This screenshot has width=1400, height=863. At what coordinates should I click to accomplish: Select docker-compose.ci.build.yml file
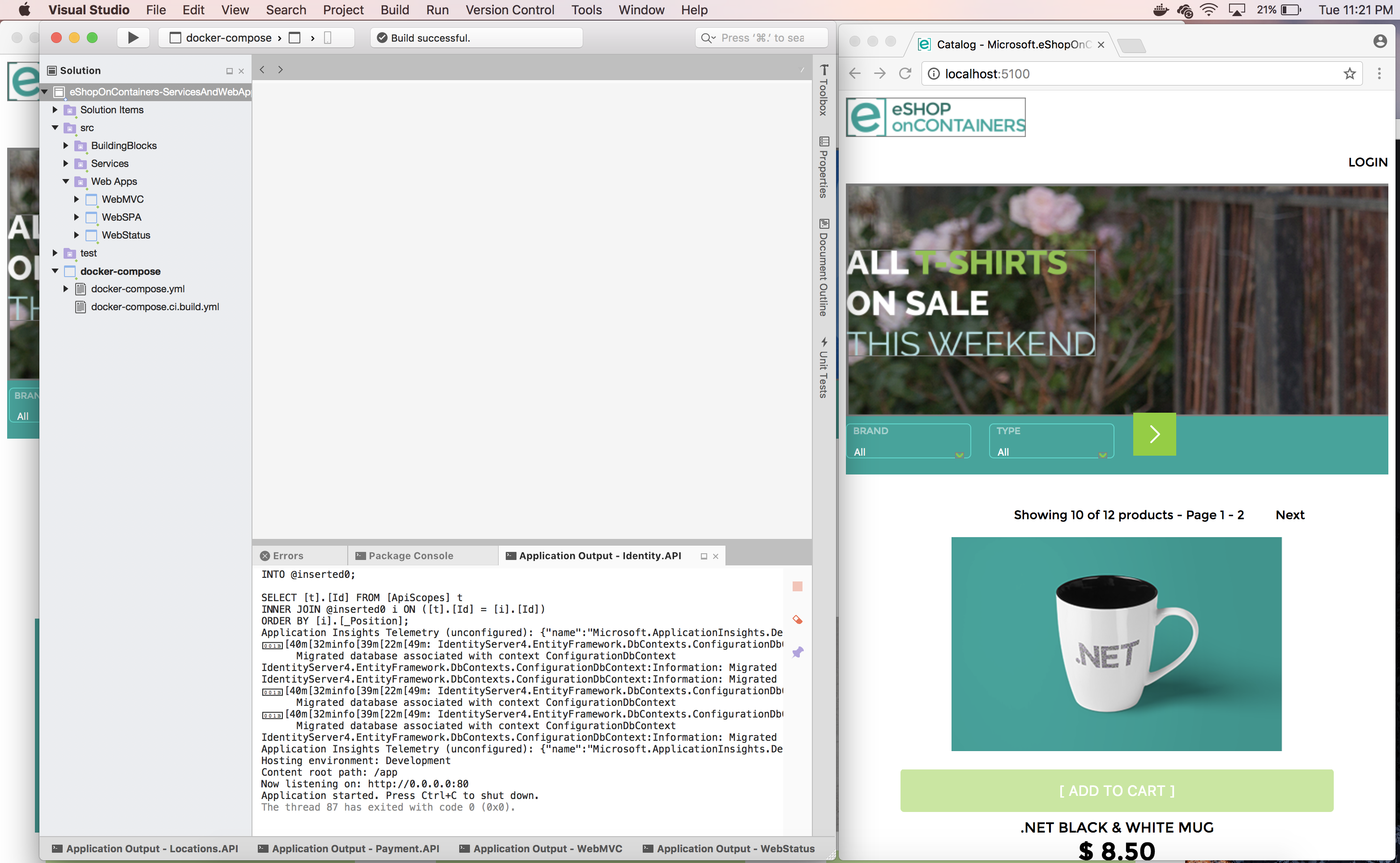155,307
